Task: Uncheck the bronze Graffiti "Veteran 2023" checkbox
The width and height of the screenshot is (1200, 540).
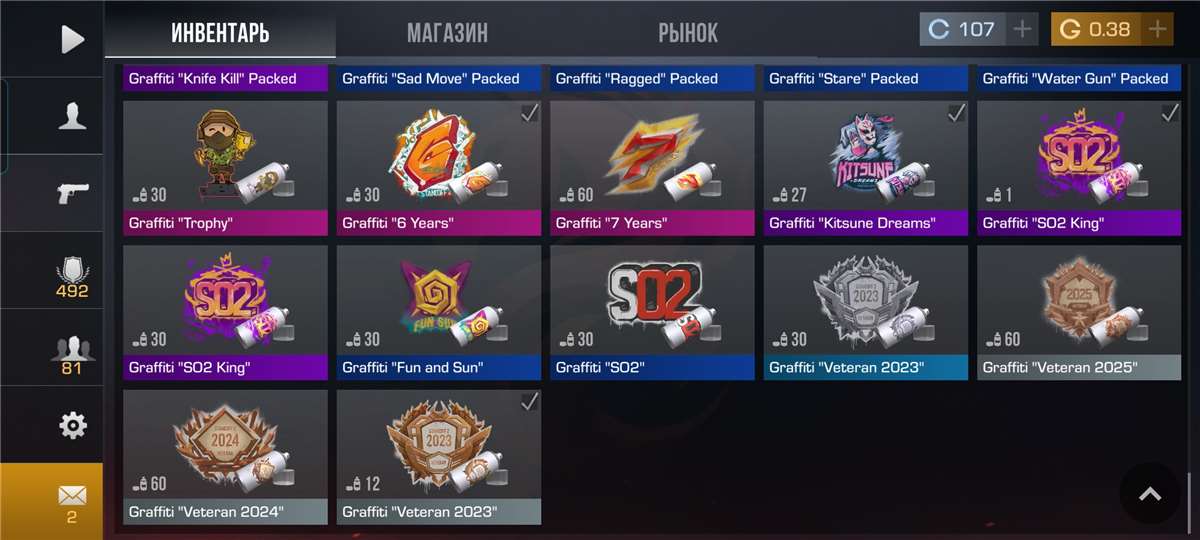Action: (530, 402)
